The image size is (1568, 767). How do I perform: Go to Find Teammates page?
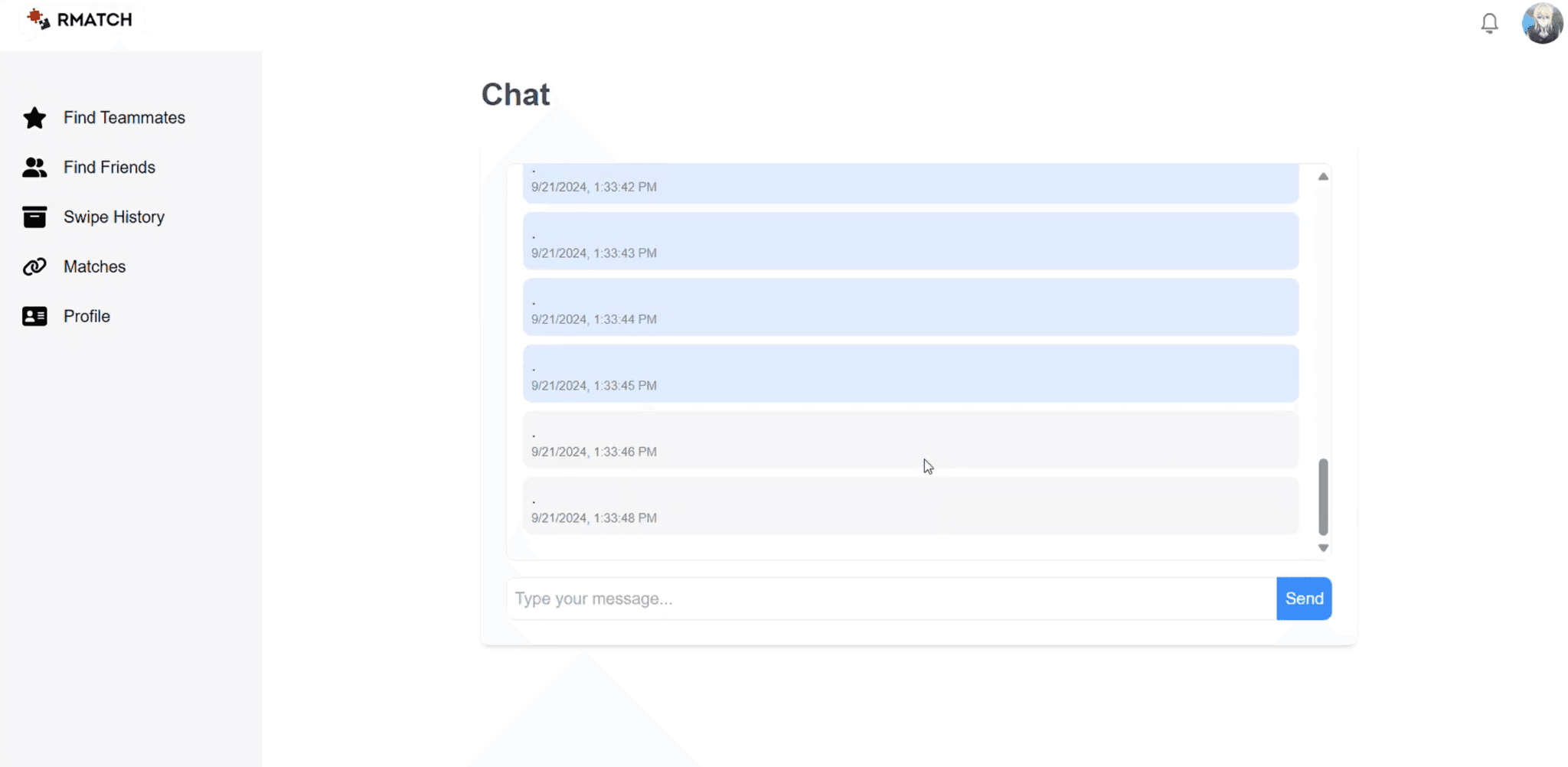point(124,118)
